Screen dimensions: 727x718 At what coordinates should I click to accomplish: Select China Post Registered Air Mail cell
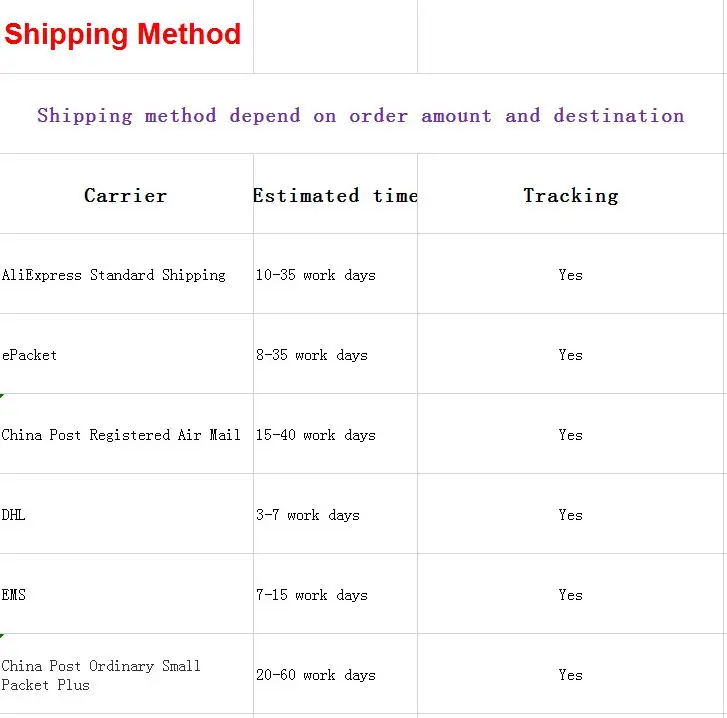coord(121,435)
